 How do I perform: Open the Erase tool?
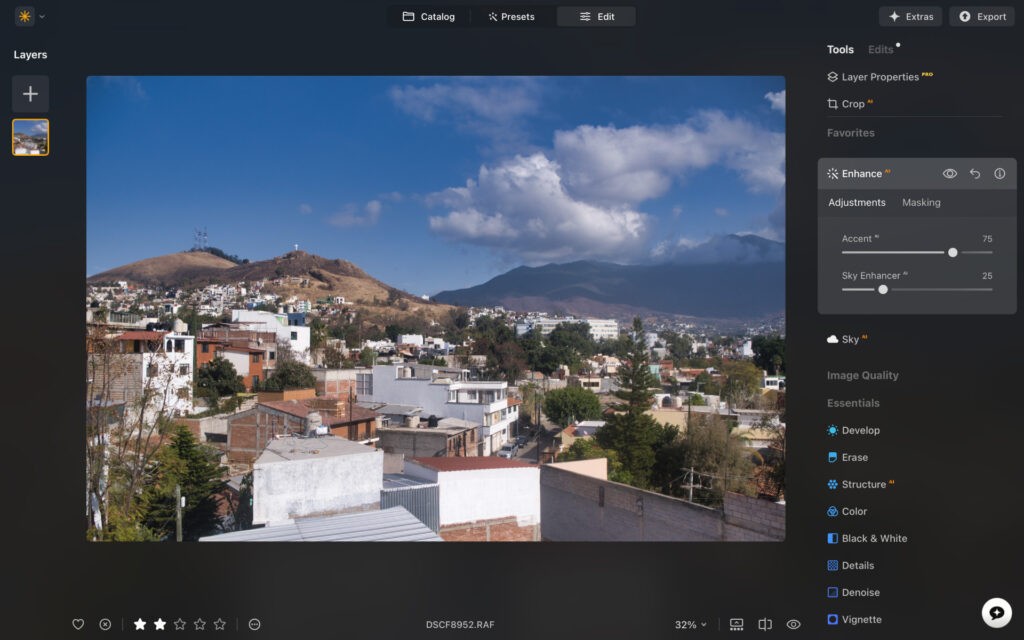point(856,457)
